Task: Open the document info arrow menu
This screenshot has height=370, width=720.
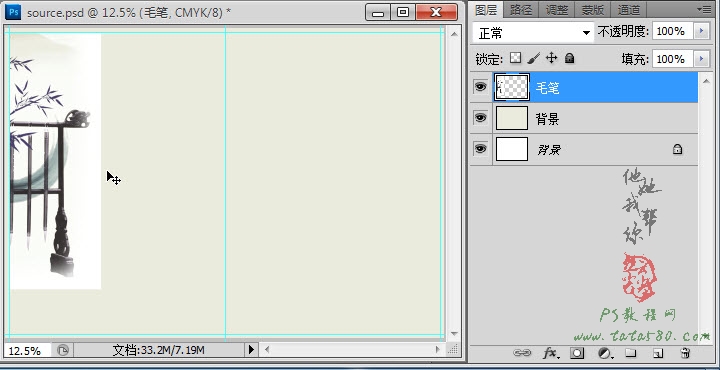Action: coord(251,350)
